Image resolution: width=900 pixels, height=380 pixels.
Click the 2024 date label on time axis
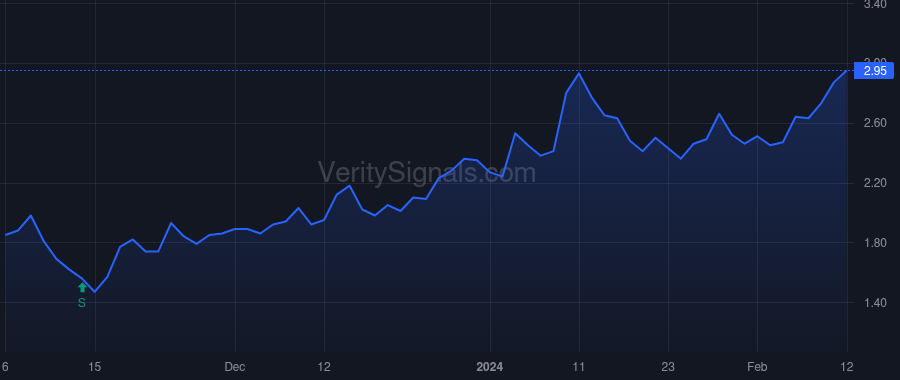pyautogui.click(x=490, y=367)
